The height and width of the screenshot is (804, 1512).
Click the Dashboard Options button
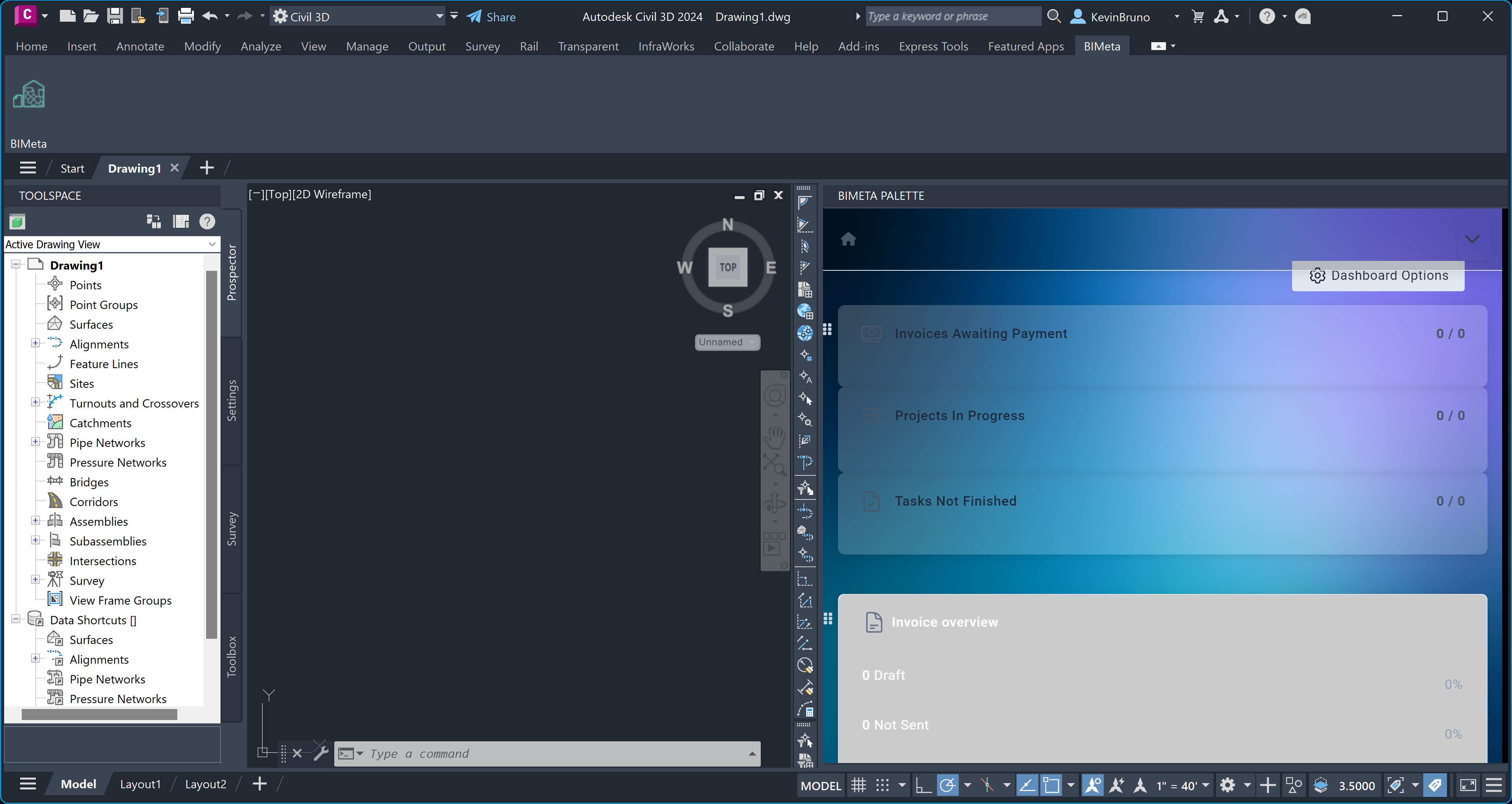coord(1378,276)
